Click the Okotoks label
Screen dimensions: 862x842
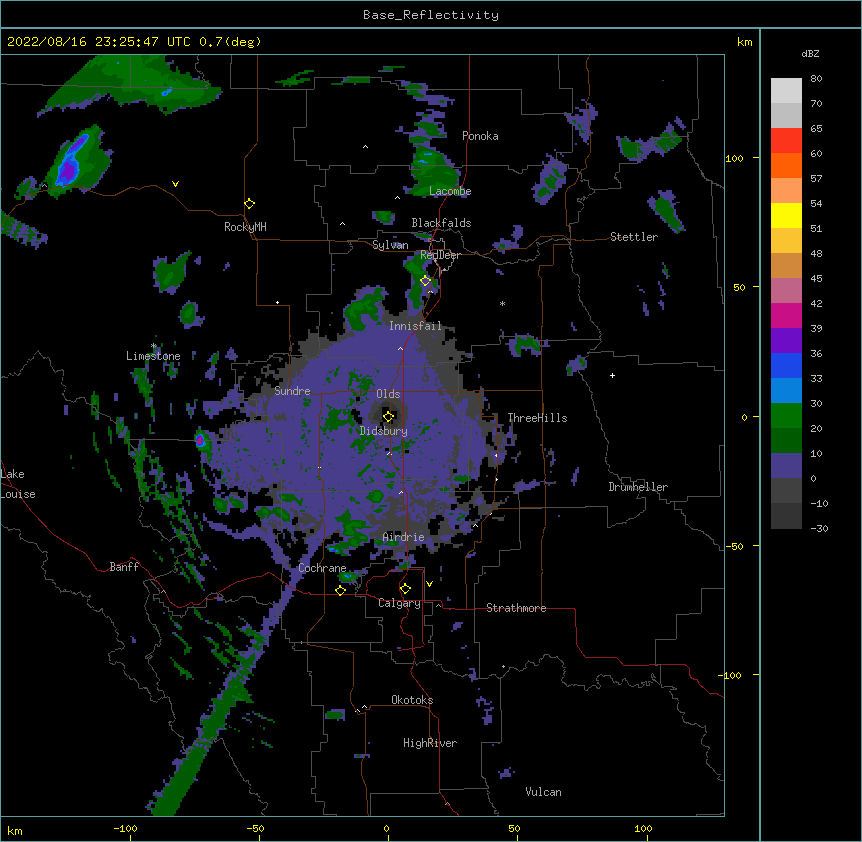412,700
